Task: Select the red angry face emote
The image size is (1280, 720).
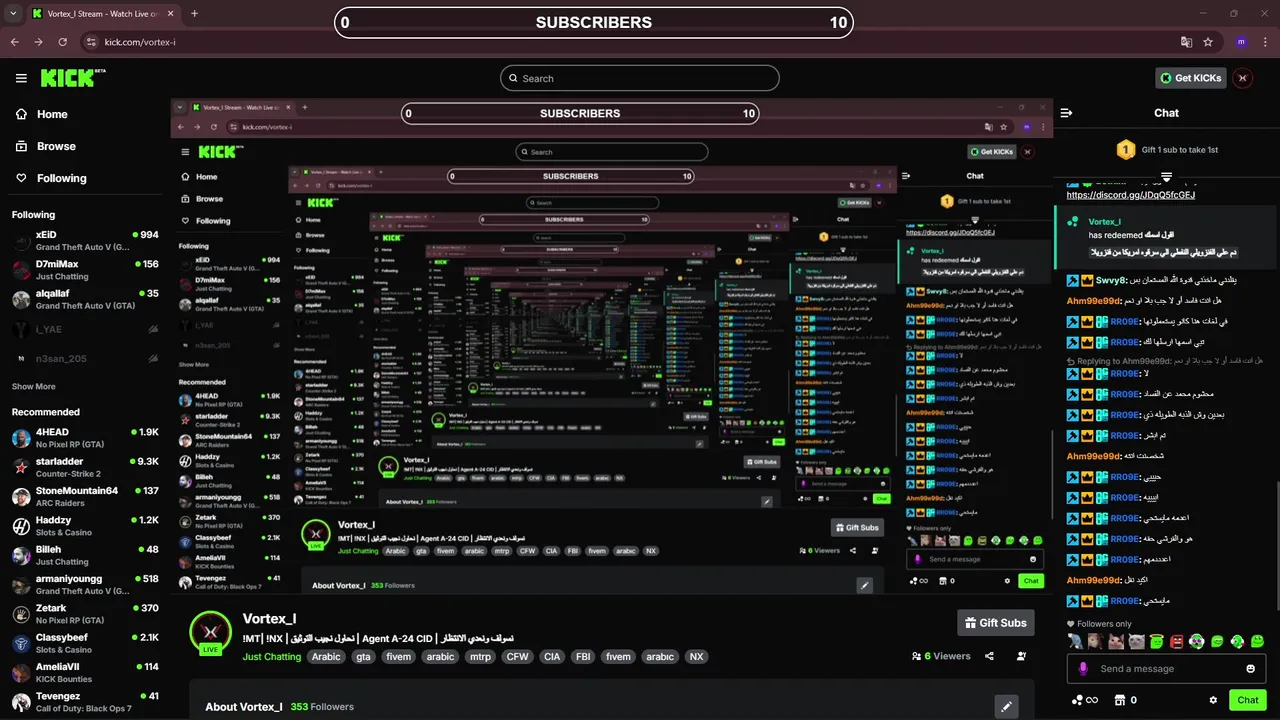Action: click(x=1176, y=641)
